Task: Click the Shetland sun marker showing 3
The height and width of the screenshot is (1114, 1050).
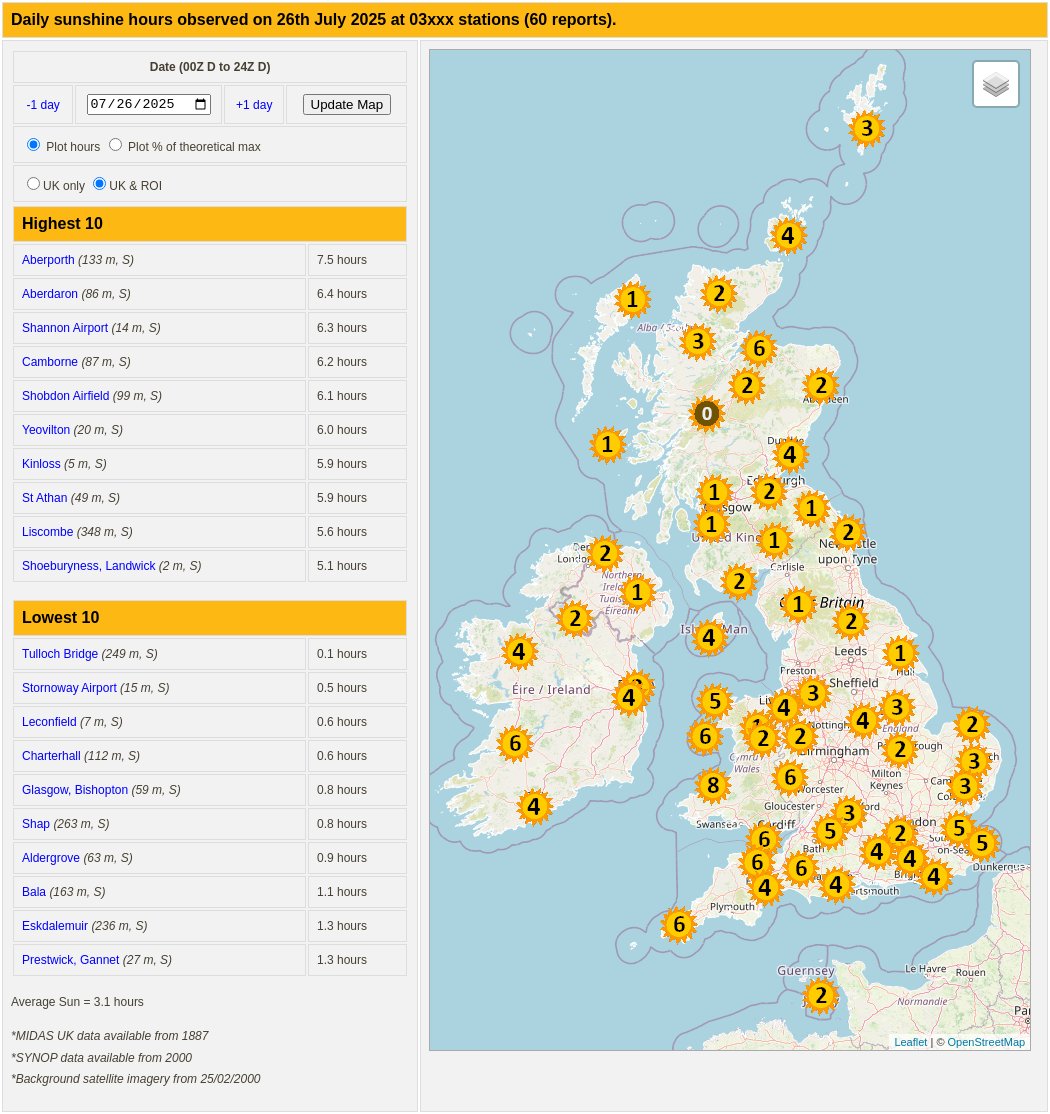Action: point(866,129)
